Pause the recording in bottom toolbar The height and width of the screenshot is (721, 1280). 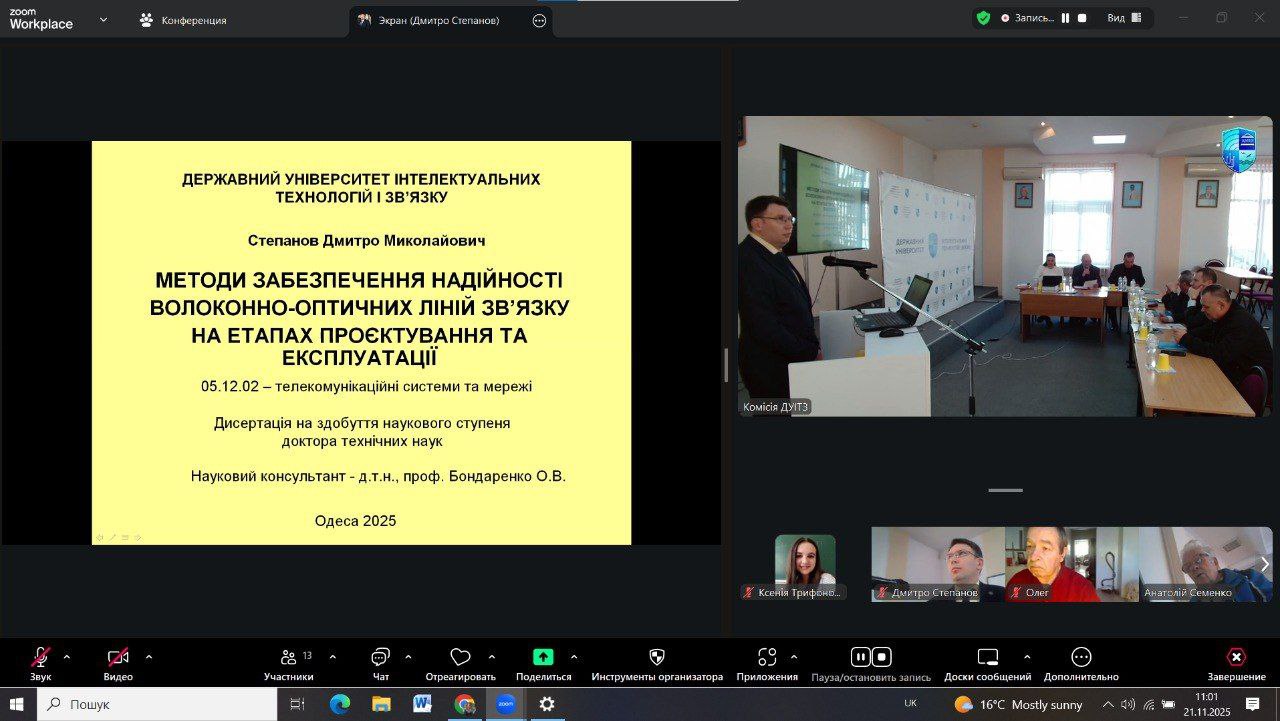(x=860, y=657)
